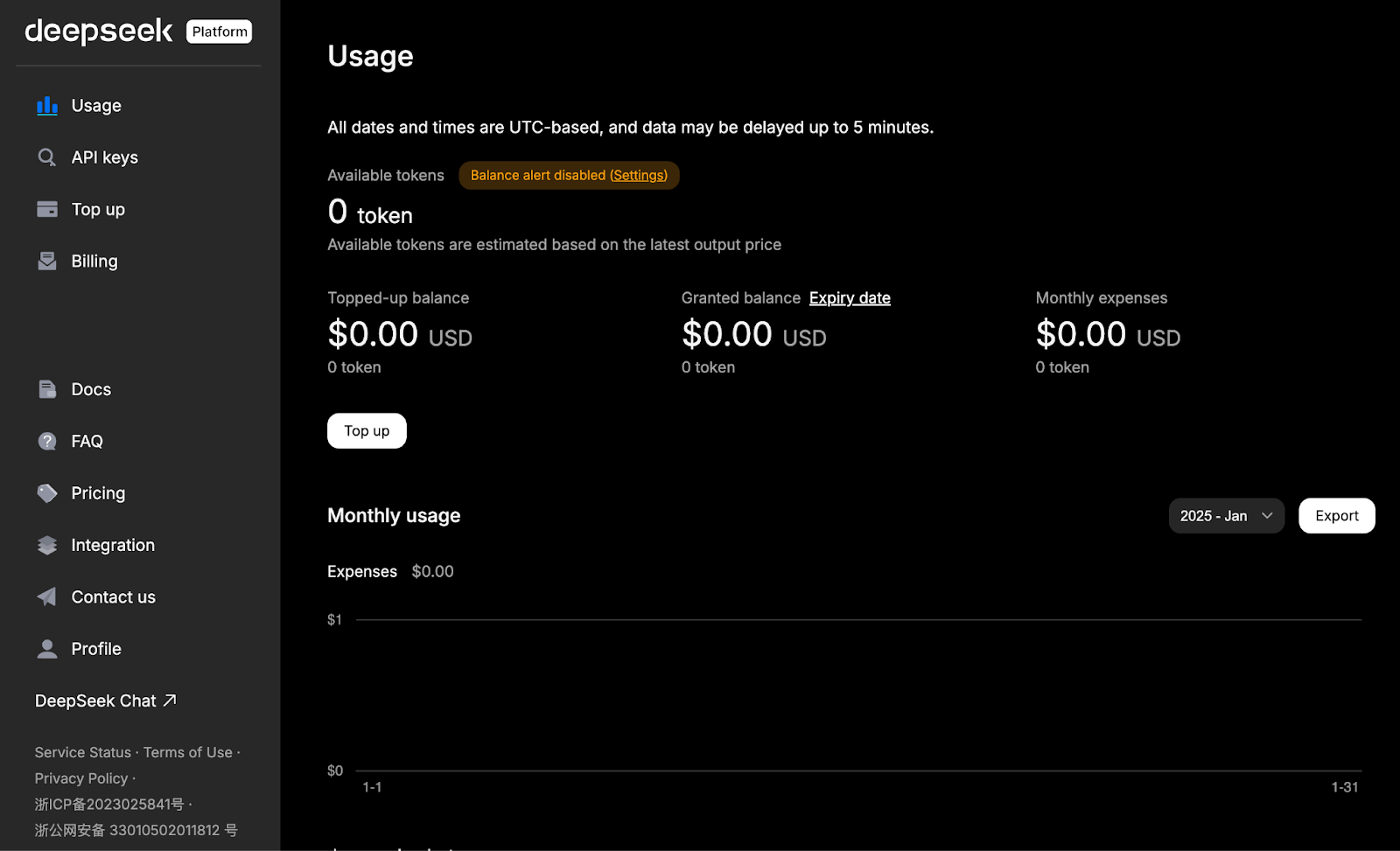Click the API keys magnifier icon
Screen dimensions: 1400x851
pyautogui.click(x=47, y=157)
